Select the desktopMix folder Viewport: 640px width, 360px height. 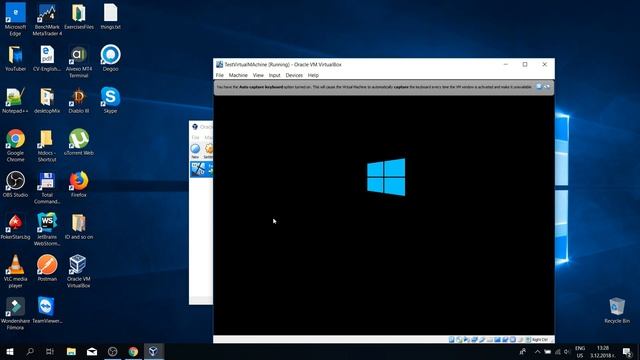click(47, 101)
